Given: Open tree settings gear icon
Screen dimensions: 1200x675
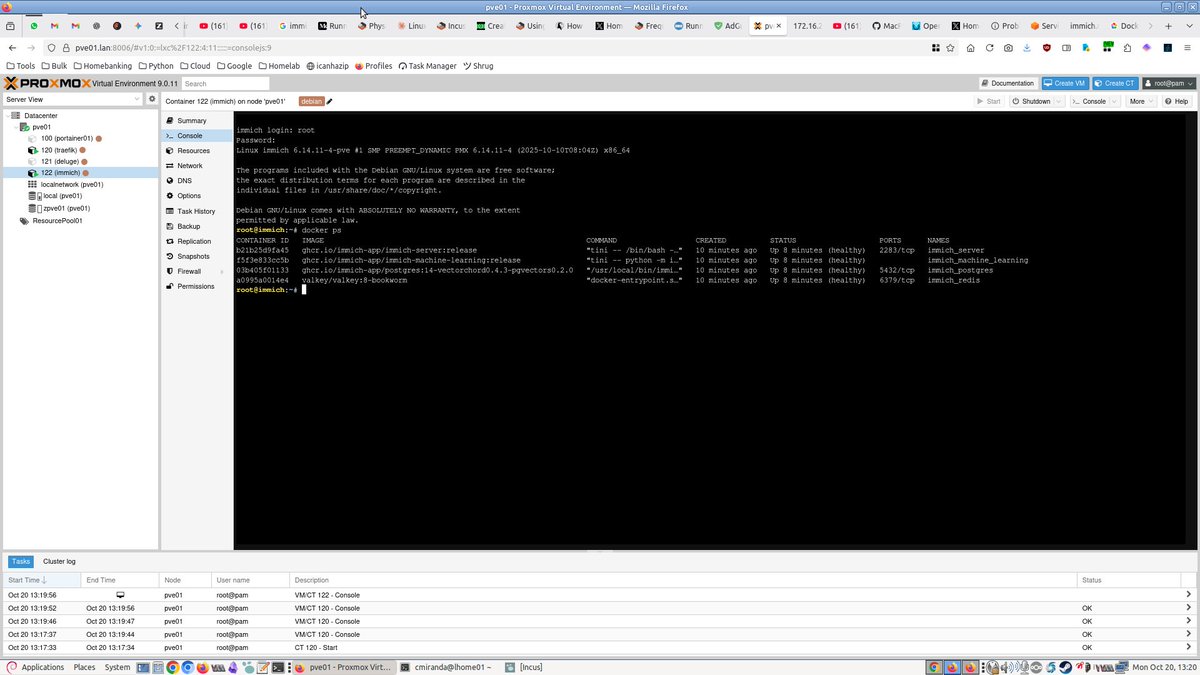Looking at the screenshot, I should [152, 99].
